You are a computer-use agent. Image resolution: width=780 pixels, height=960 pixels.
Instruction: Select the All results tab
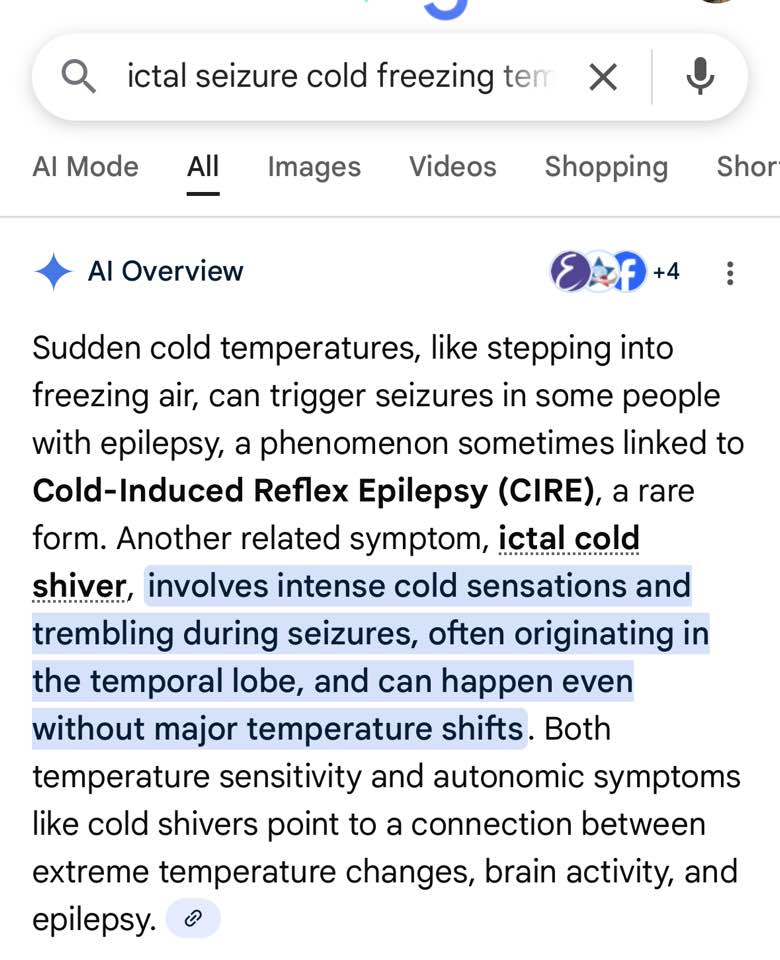click(x=203, y=167)
